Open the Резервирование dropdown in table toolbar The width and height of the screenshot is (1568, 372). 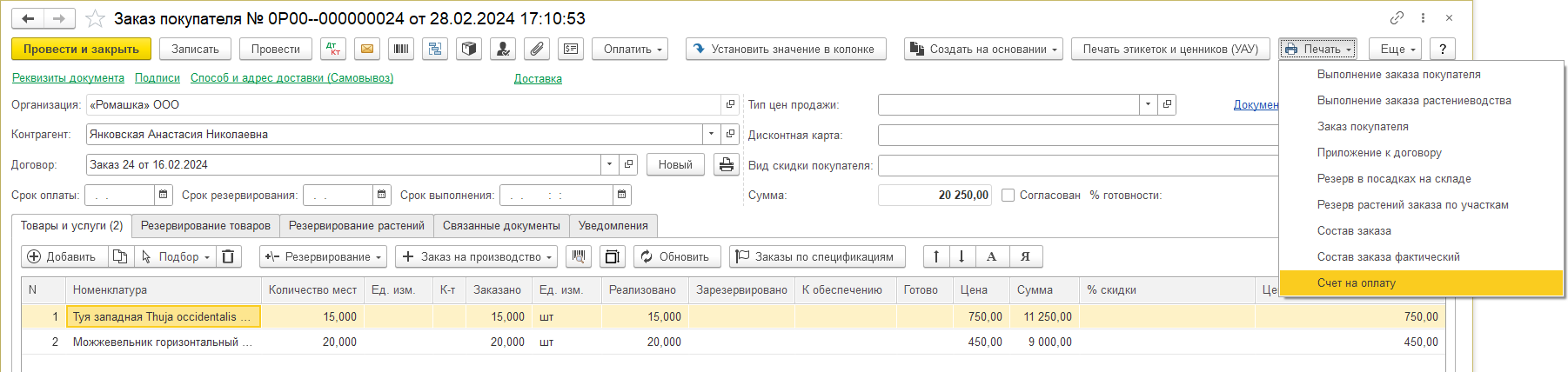coord(324,256)
